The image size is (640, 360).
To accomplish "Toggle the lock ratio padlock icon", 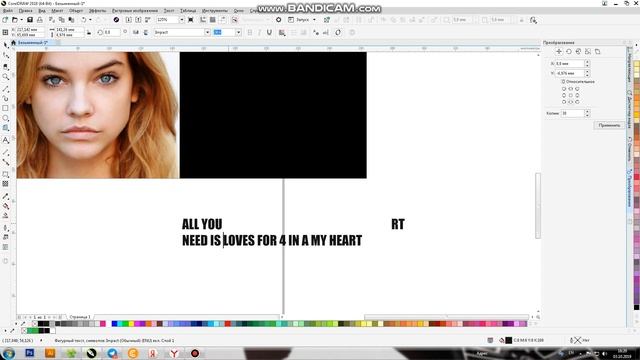I will [x=89, y=32].
